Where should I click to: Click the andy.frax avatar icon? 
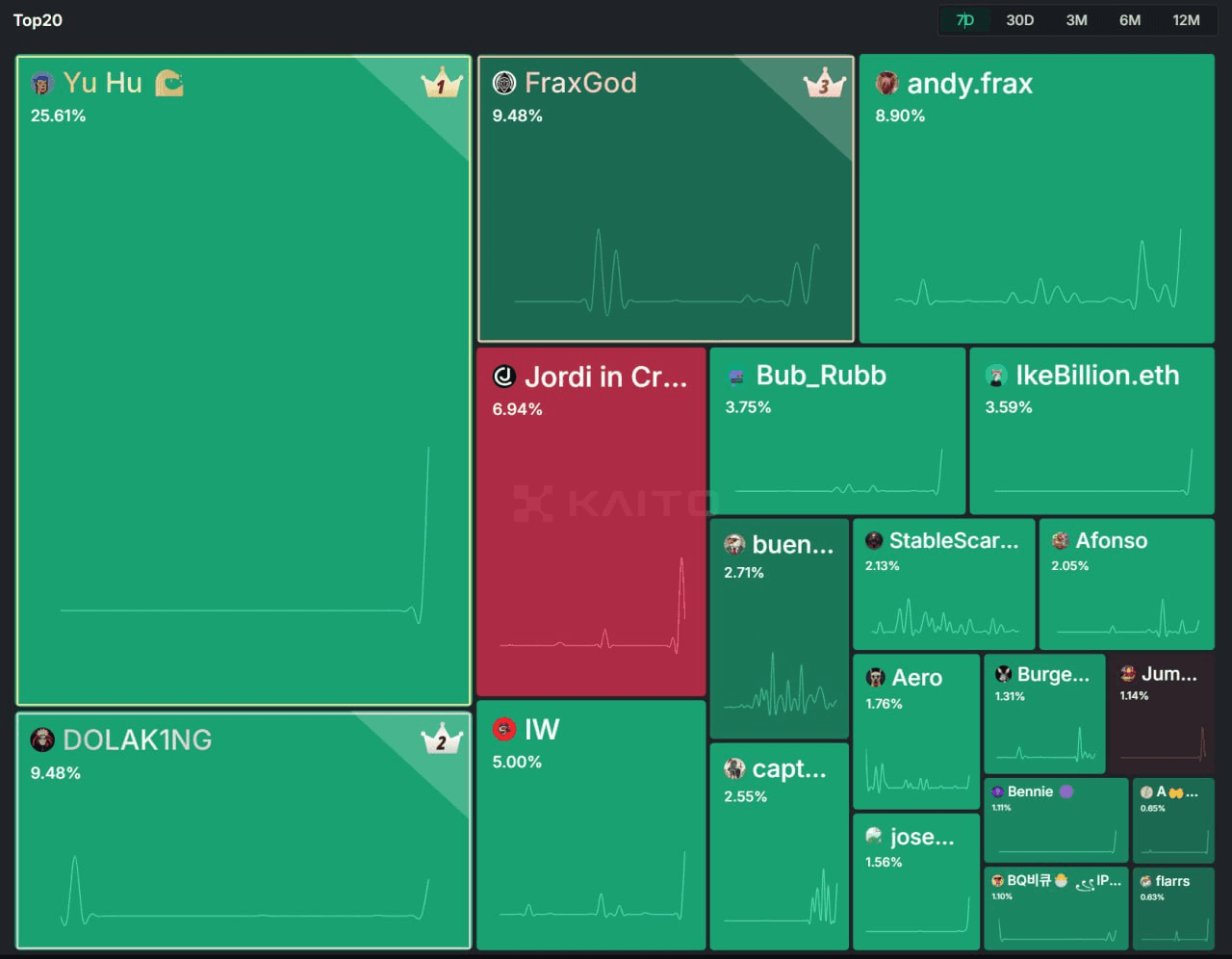click(x=886, y=84)
